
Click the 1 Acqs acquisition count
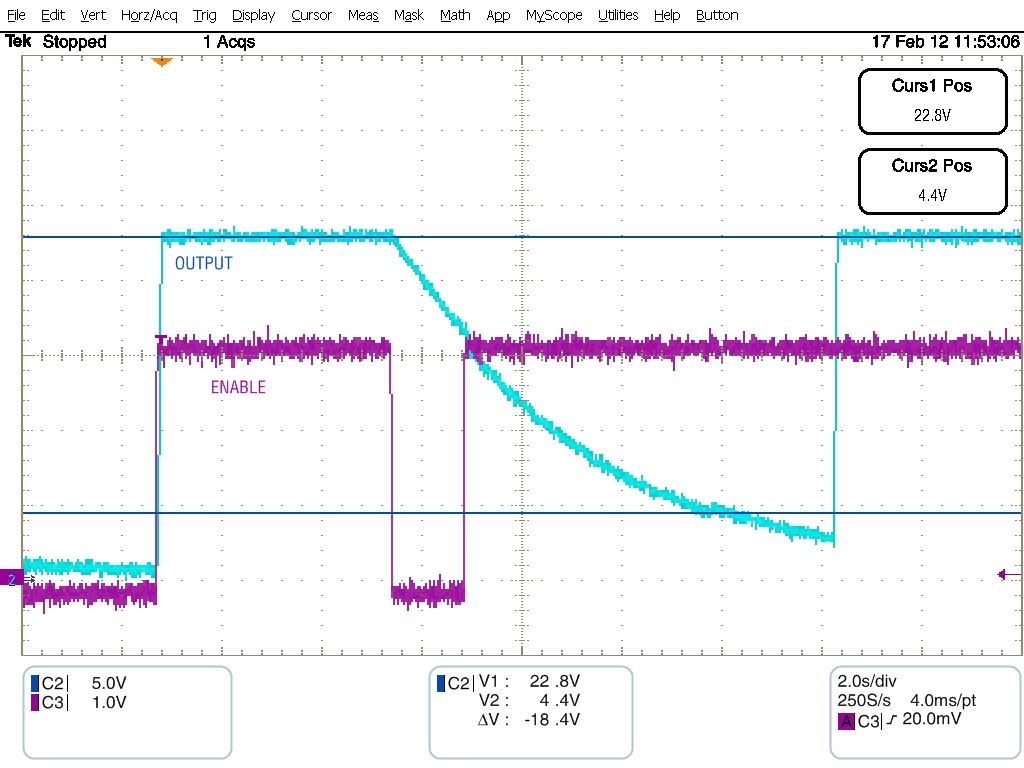(x=229, y=42)
